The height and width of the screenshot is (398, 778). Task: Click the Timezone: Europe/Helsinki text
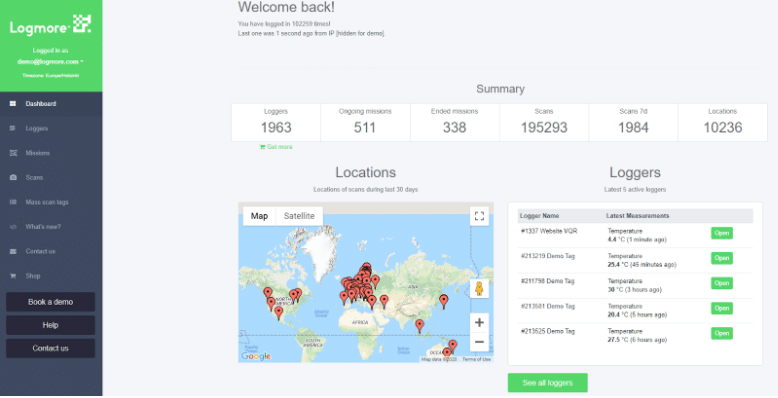pyautogui.click(x=50, y=76)
